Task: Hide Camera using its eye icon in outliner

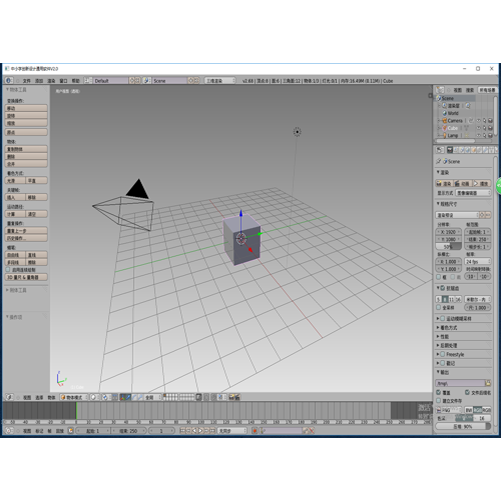Action: (478, 121)
